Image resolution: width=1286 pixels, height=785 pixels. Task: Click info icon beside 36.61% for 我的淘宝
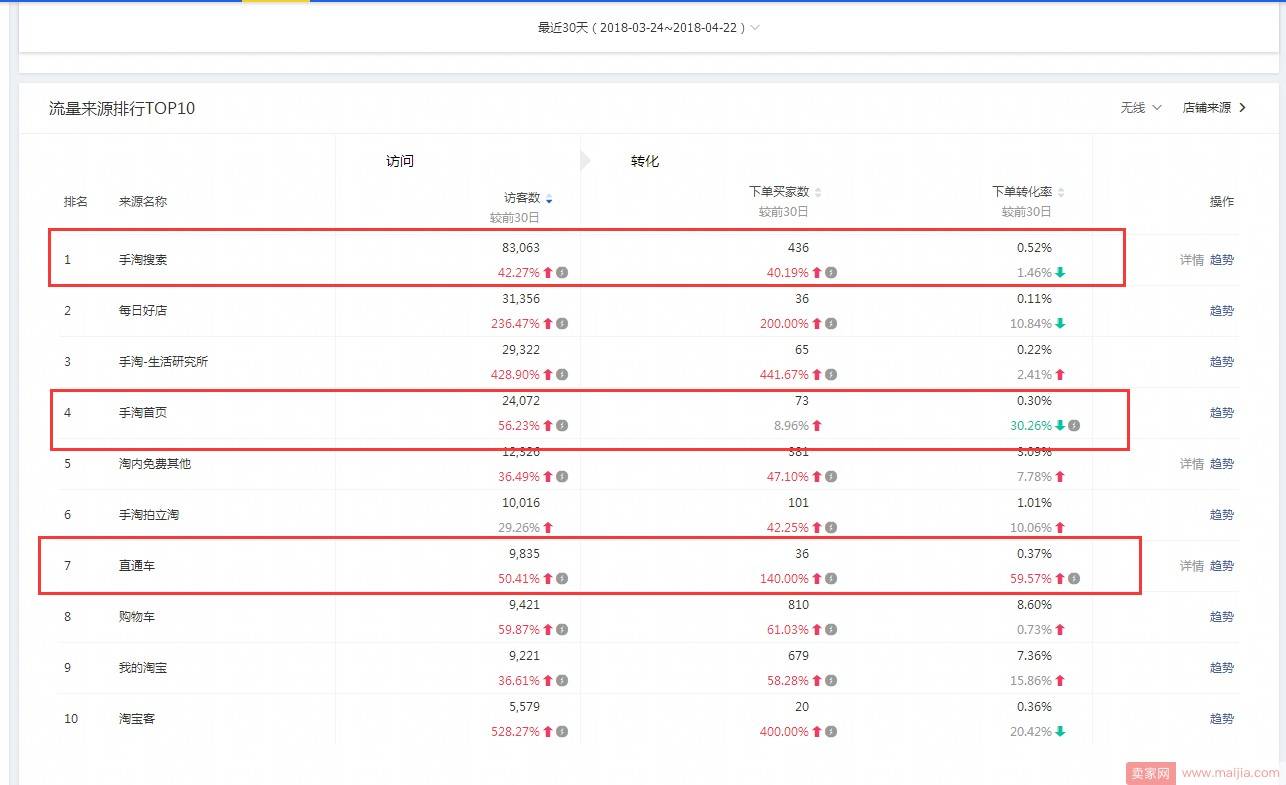pos(563,681)
